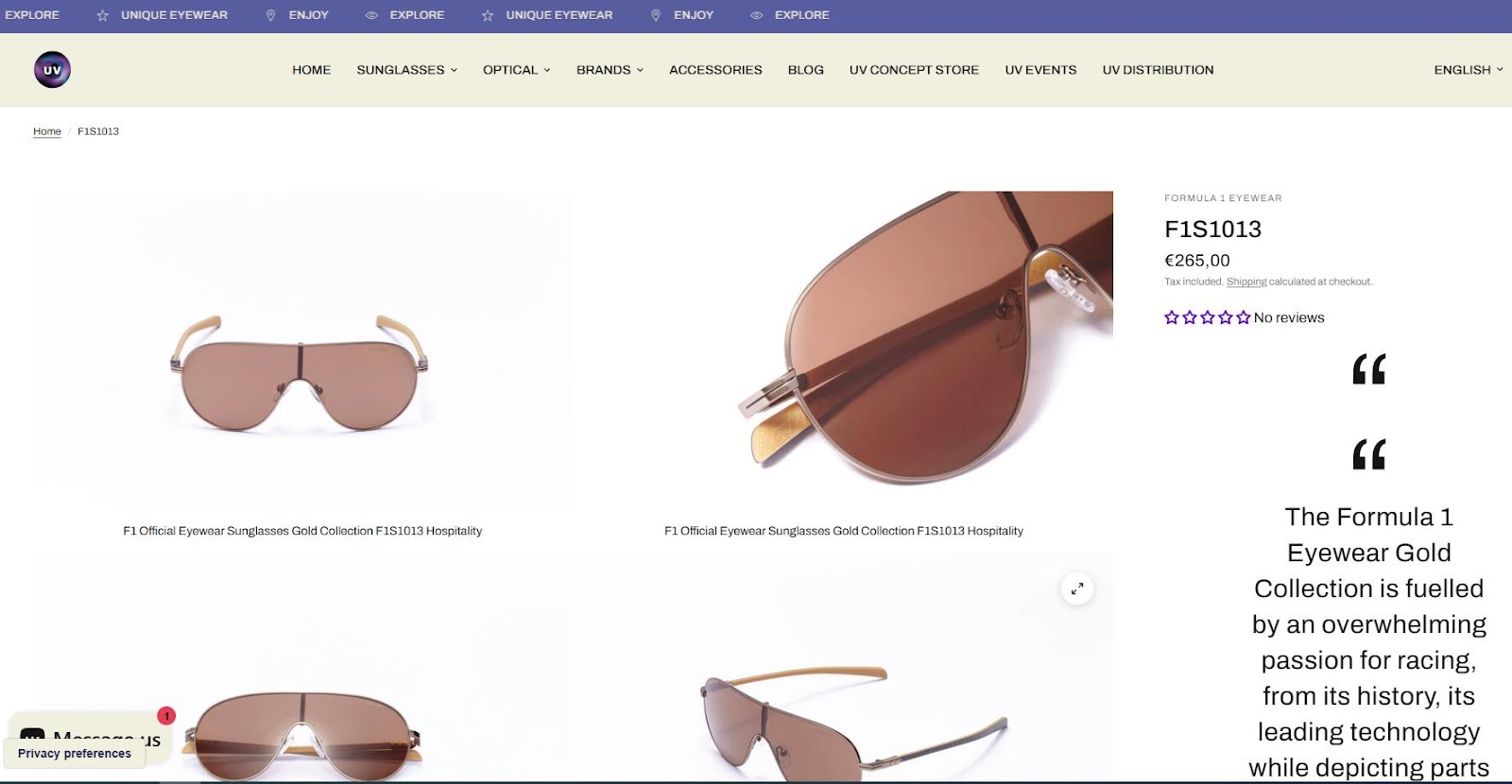The image size is (1512, 784).
Task: Go to the BLOG page
Action: coord(806,70)
